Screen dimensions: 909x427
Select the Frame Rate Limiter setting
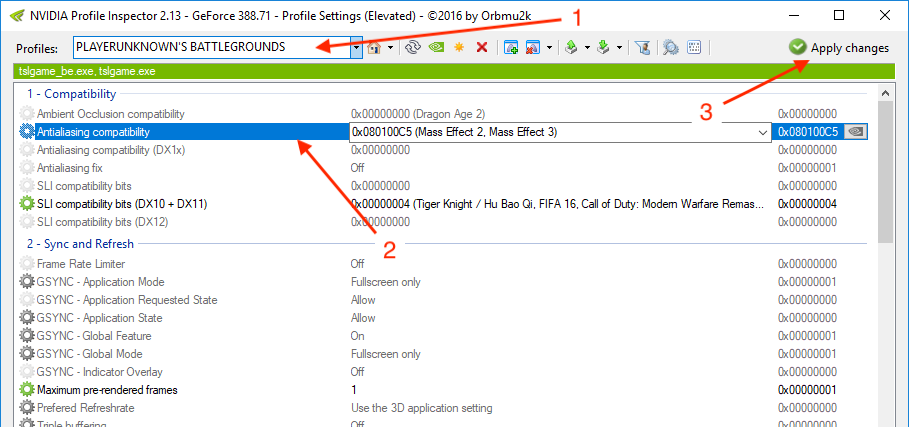(443, 264)
